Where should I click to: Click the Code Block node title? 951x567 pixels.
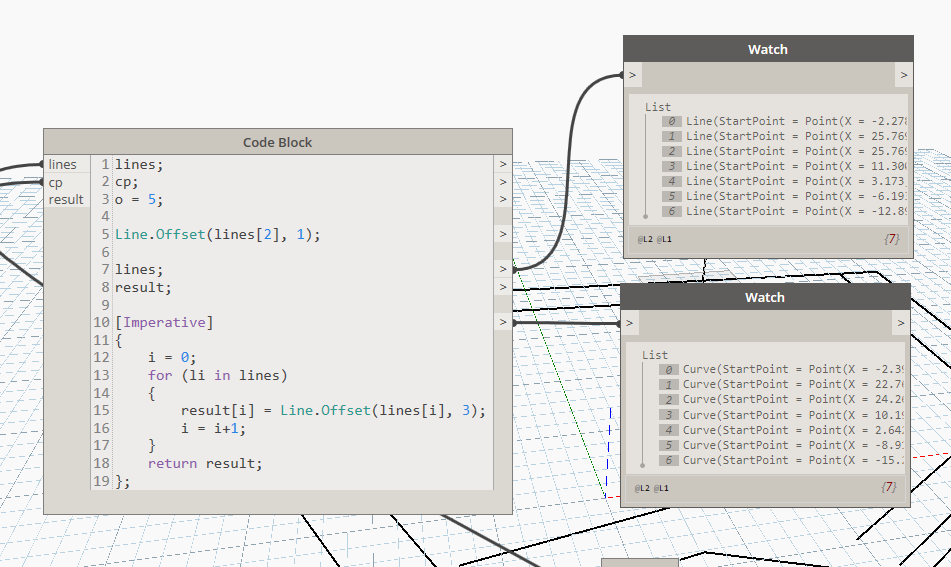(277, 143)
